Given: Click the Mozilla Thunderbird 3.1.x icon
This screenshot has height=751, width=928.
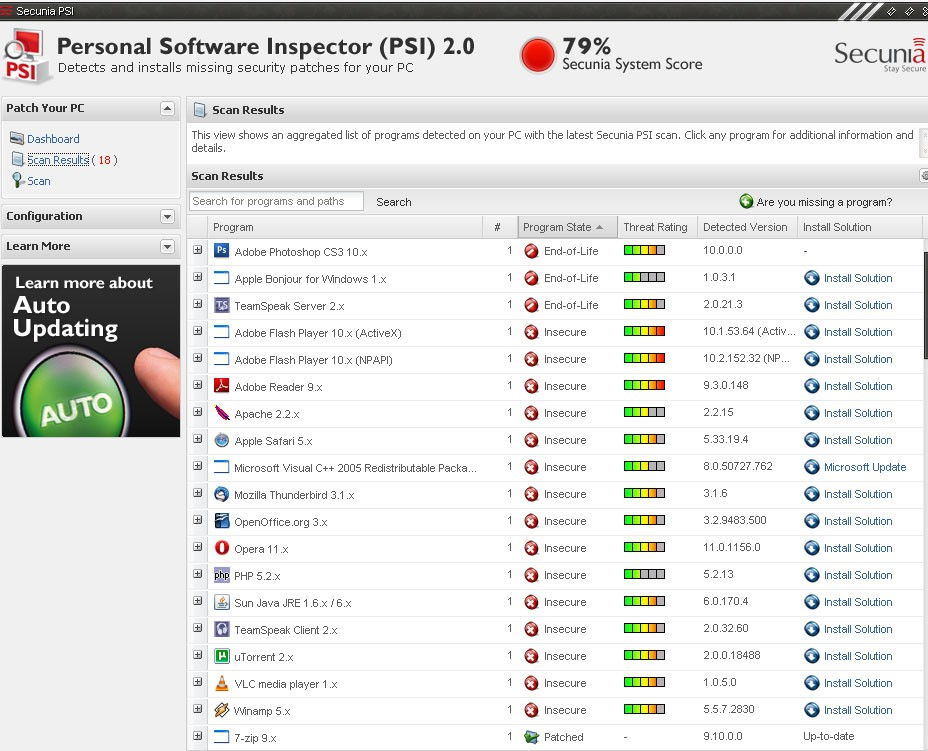Looking at the screenshot, I should pos(221,494).
